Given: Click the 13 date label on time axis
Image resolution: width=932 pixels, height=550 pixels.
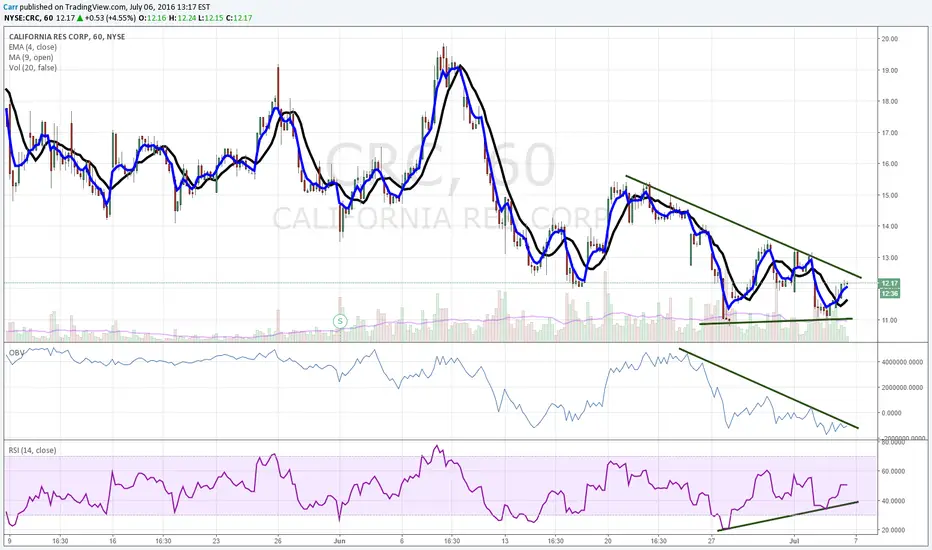Looking at the screenshot, I should (505, 541).
